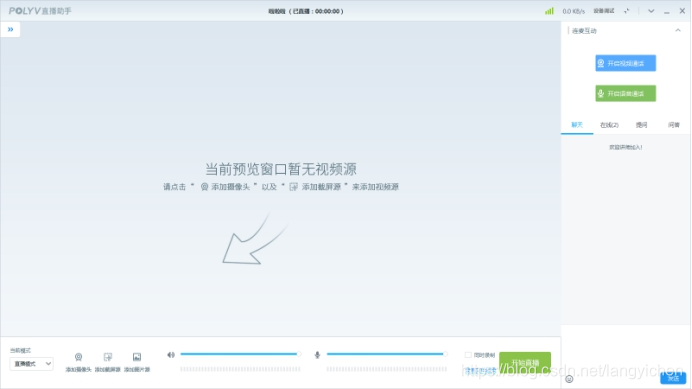The height and width of the screenshot is (389, 692).
Task: Open the 问答 tab on the far right
Action: (x=673, y=125)
